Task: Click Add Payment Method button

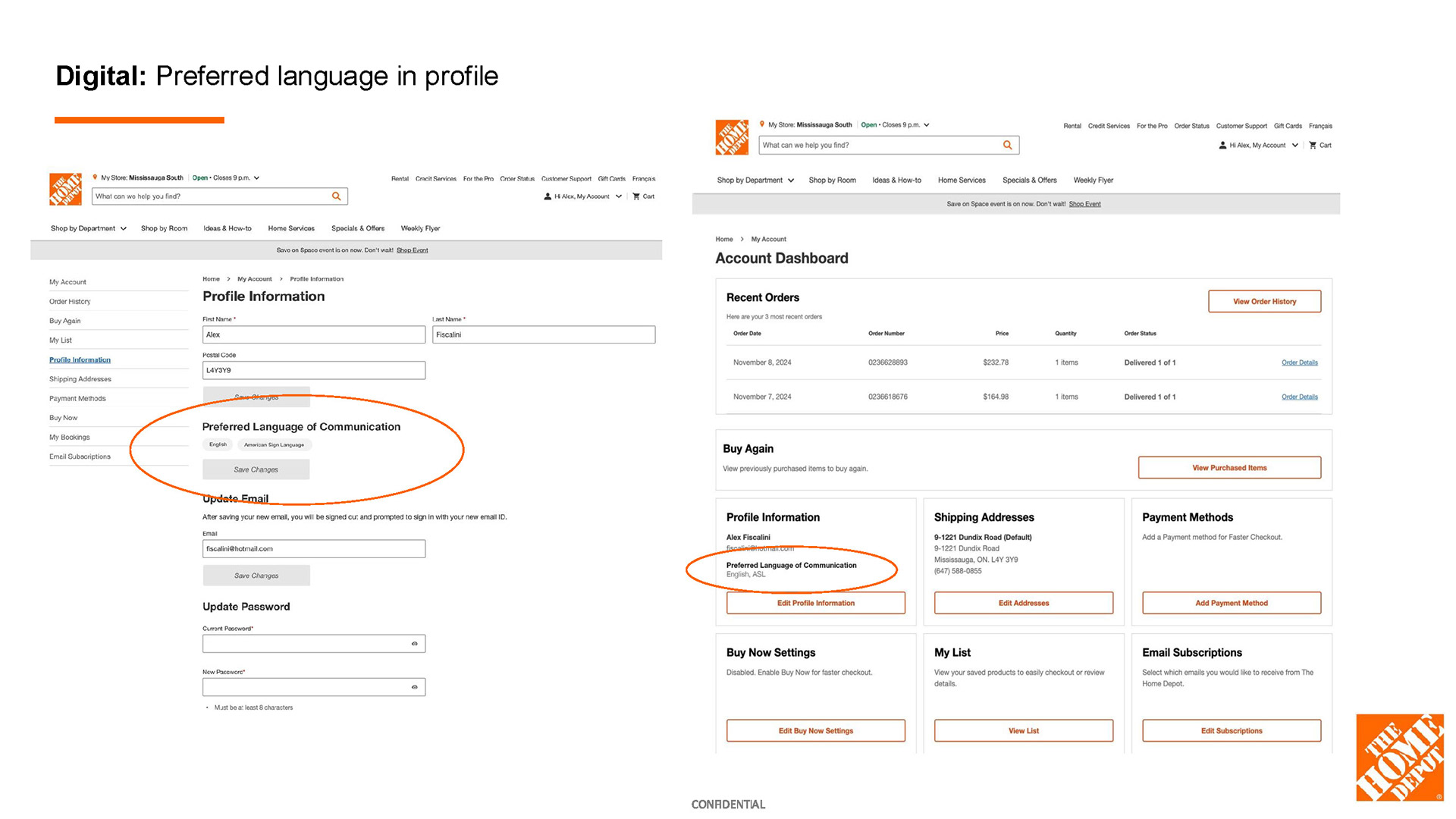Action: [1232, 603]
